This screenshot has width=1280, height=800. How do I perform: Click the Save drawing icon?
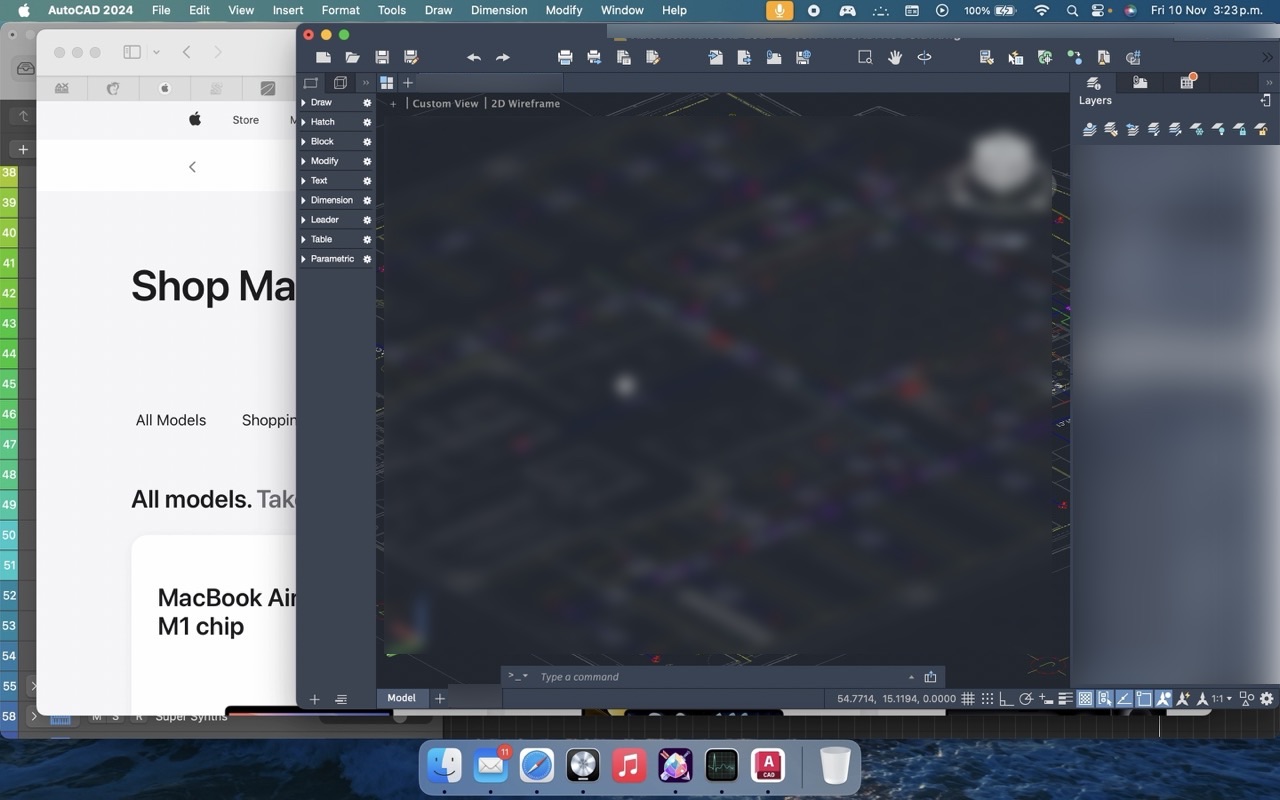[x=381, y=57]
